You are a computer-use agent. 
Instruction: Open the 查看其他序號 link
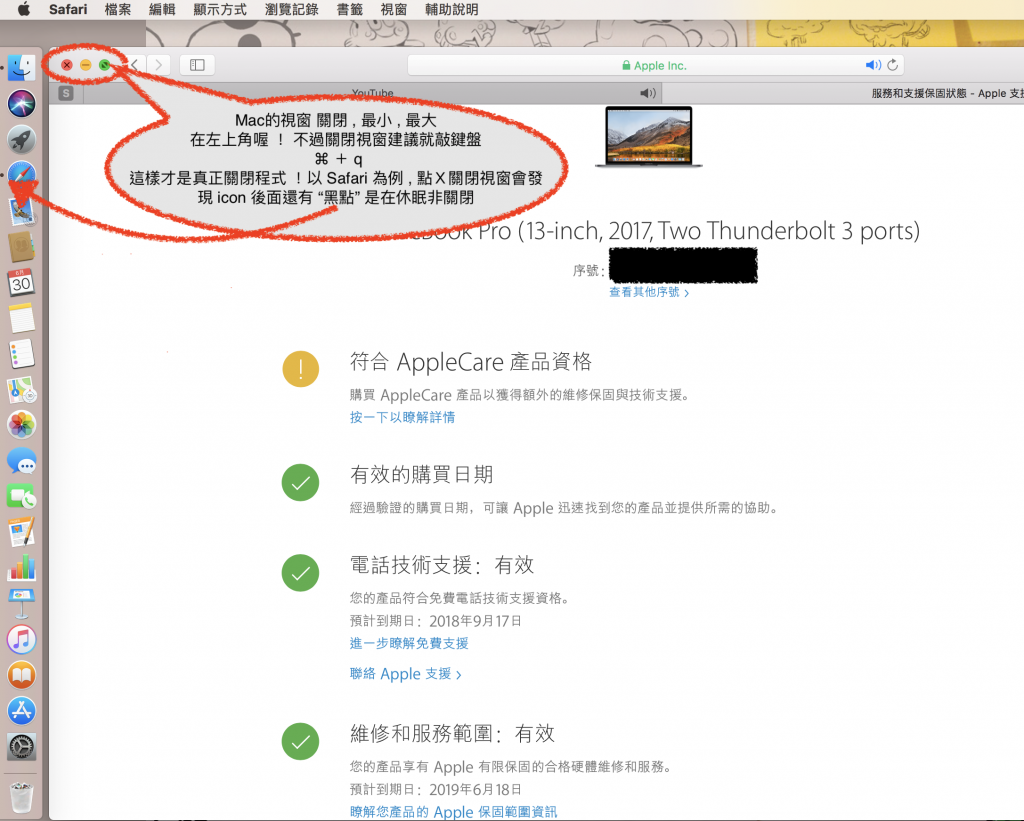pos(649,292)
